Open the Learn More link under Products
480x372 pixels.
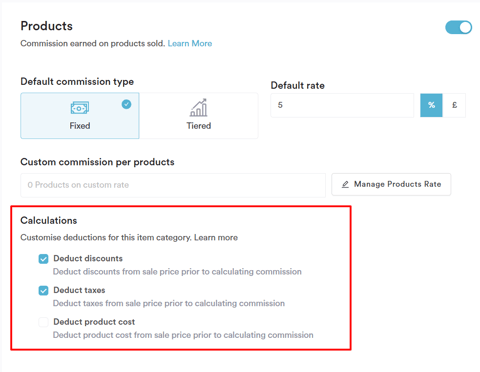(x=190, y=43)
